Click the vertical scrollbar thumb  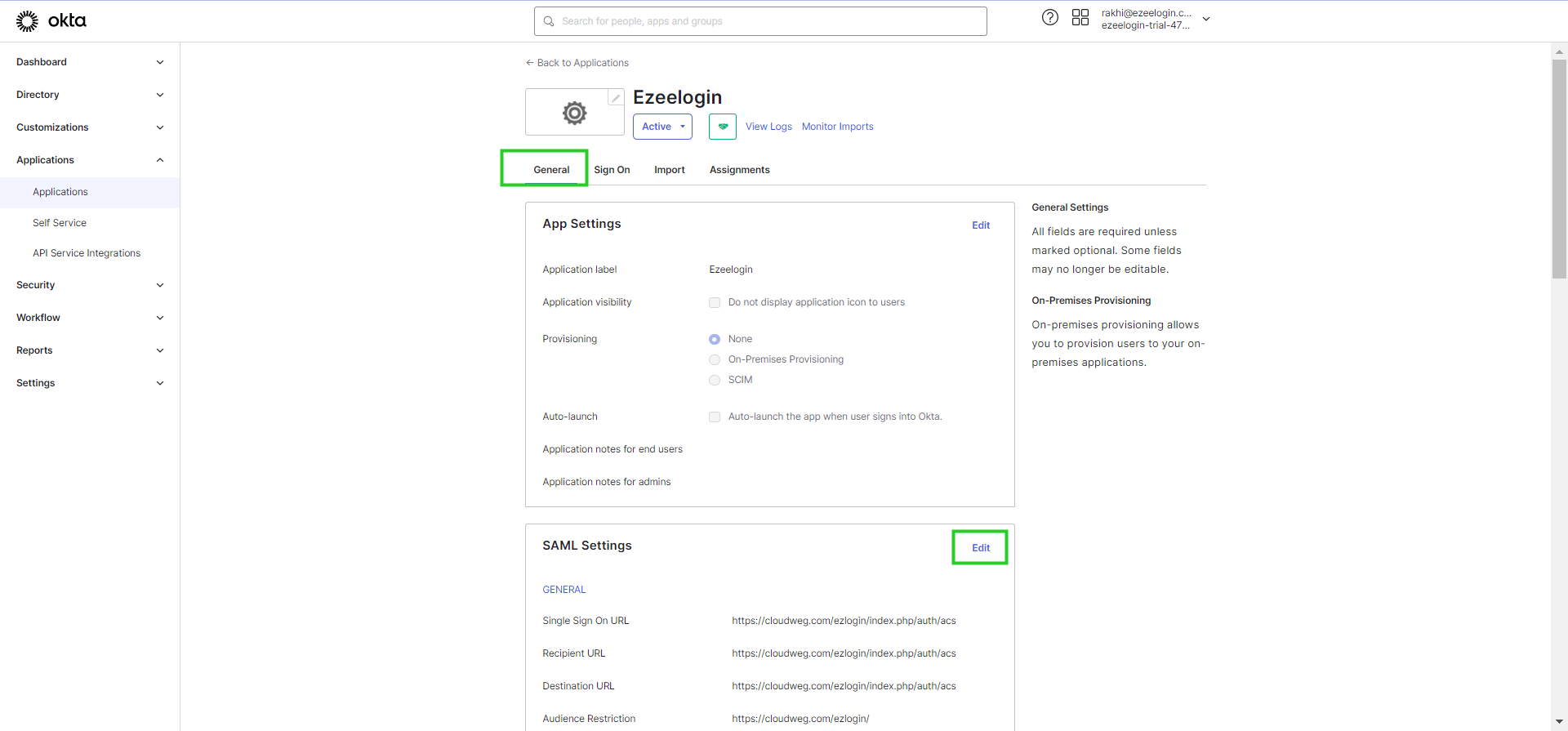1559,169
